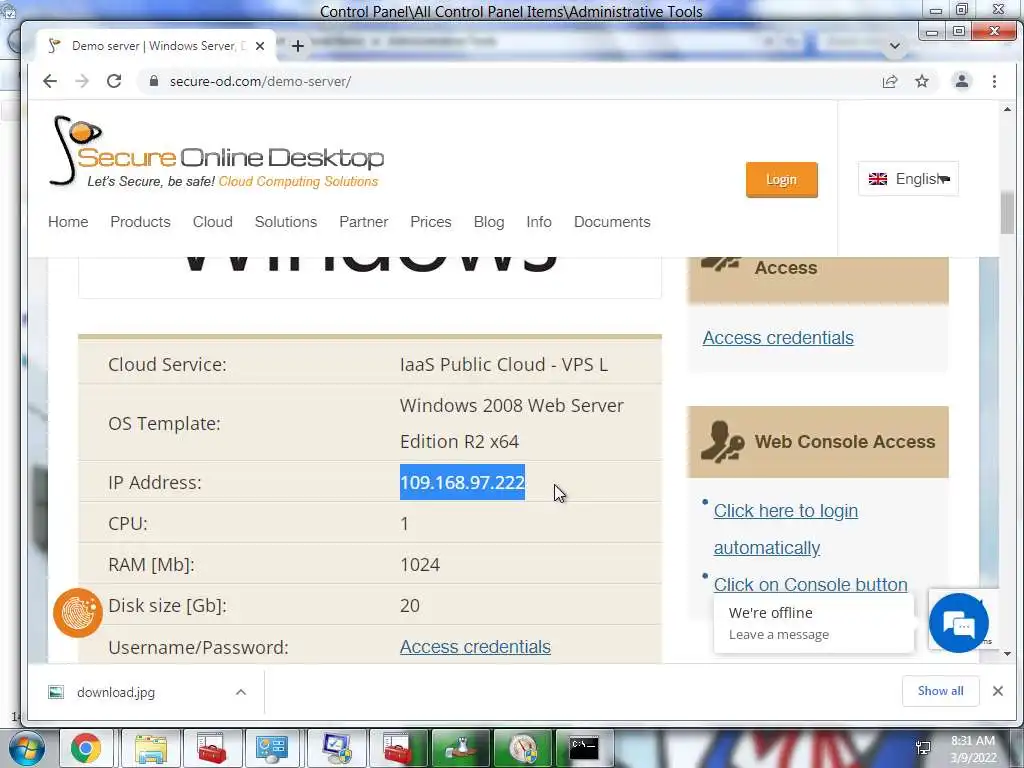
Task: Click the address bar URL
Action: pos(261,82)
